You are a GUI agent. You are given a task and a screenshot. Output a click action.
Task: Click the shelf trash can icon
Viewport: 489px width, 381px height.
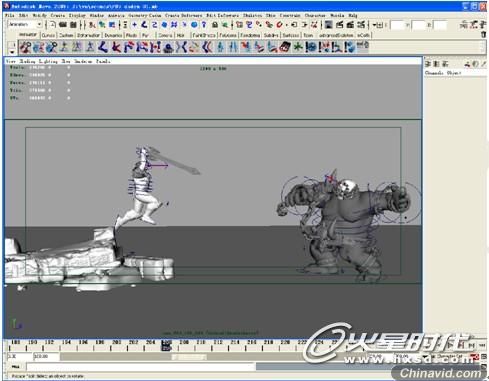[483, 34]
